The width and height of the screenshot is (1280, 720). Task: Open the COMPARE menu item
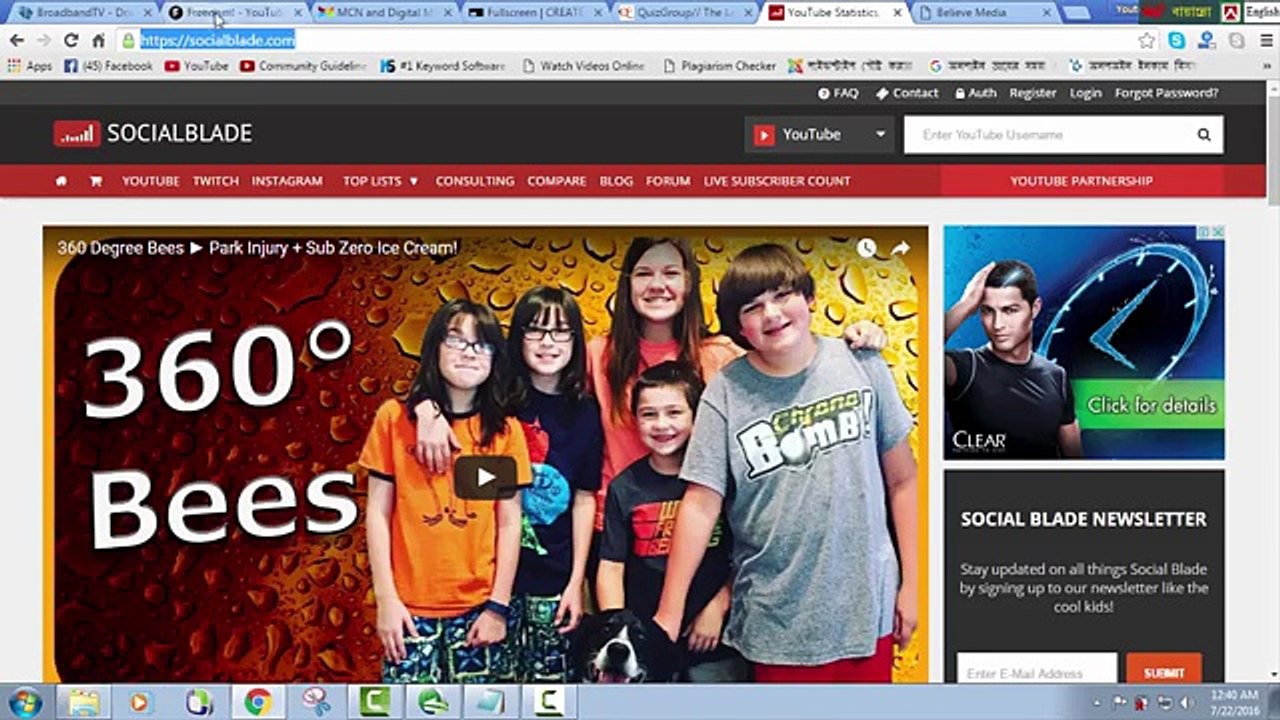point(557,181)
